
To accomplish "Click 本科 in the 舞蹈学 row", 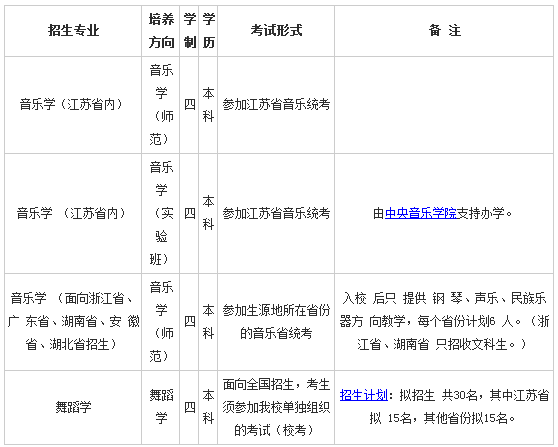I will [x=208, y=407].
